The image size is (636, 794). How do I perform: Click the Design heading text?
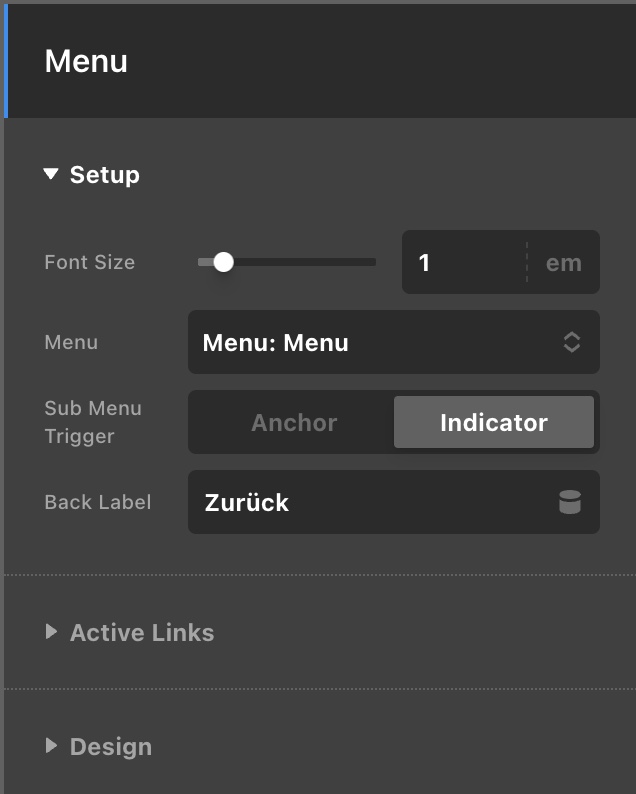(111, 746)
